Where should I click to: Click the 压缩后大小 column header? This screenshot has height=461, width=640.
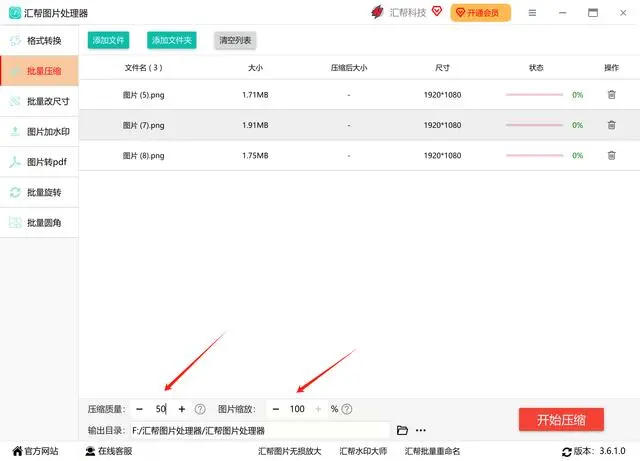[349, 68]
